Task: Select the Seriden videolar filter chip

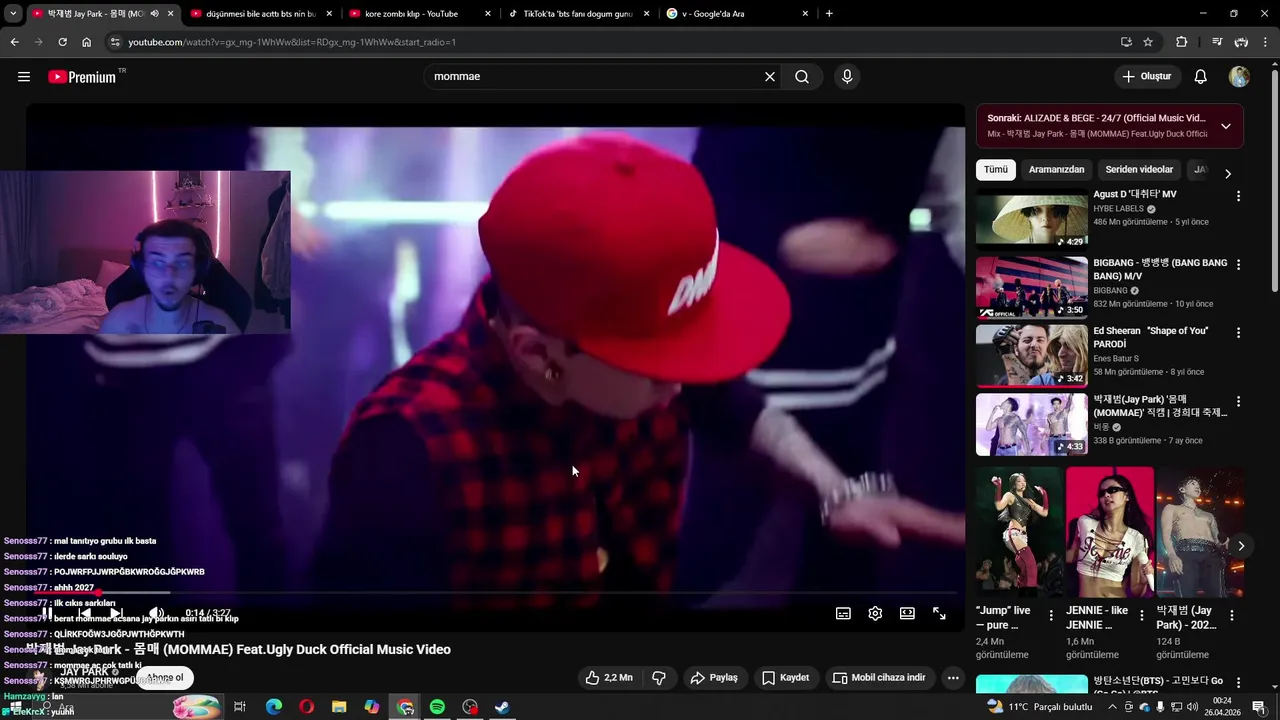Action: (x=1139, y=170)
